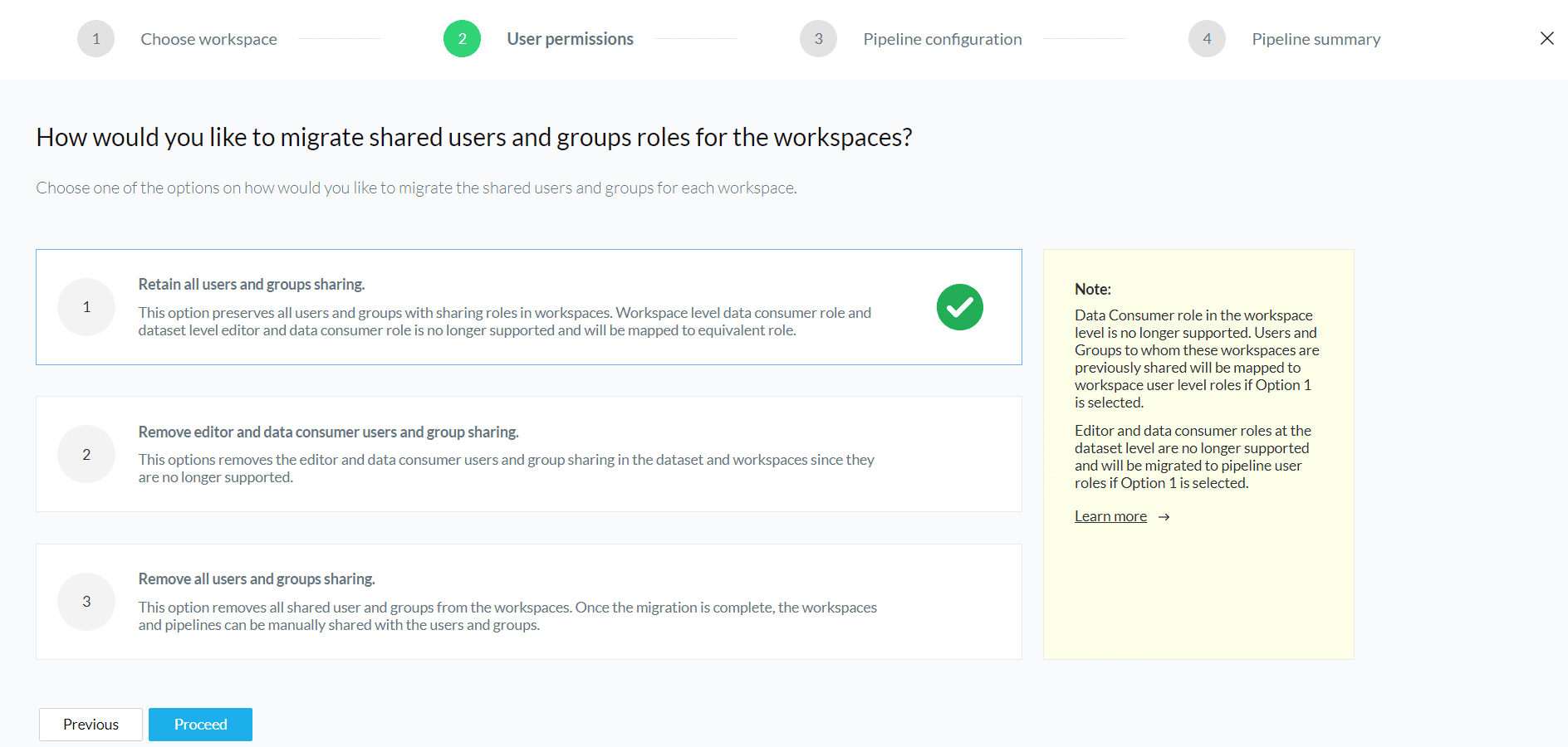Choose Remove all users and groups sharing
1568x747 pixels.
257,579
